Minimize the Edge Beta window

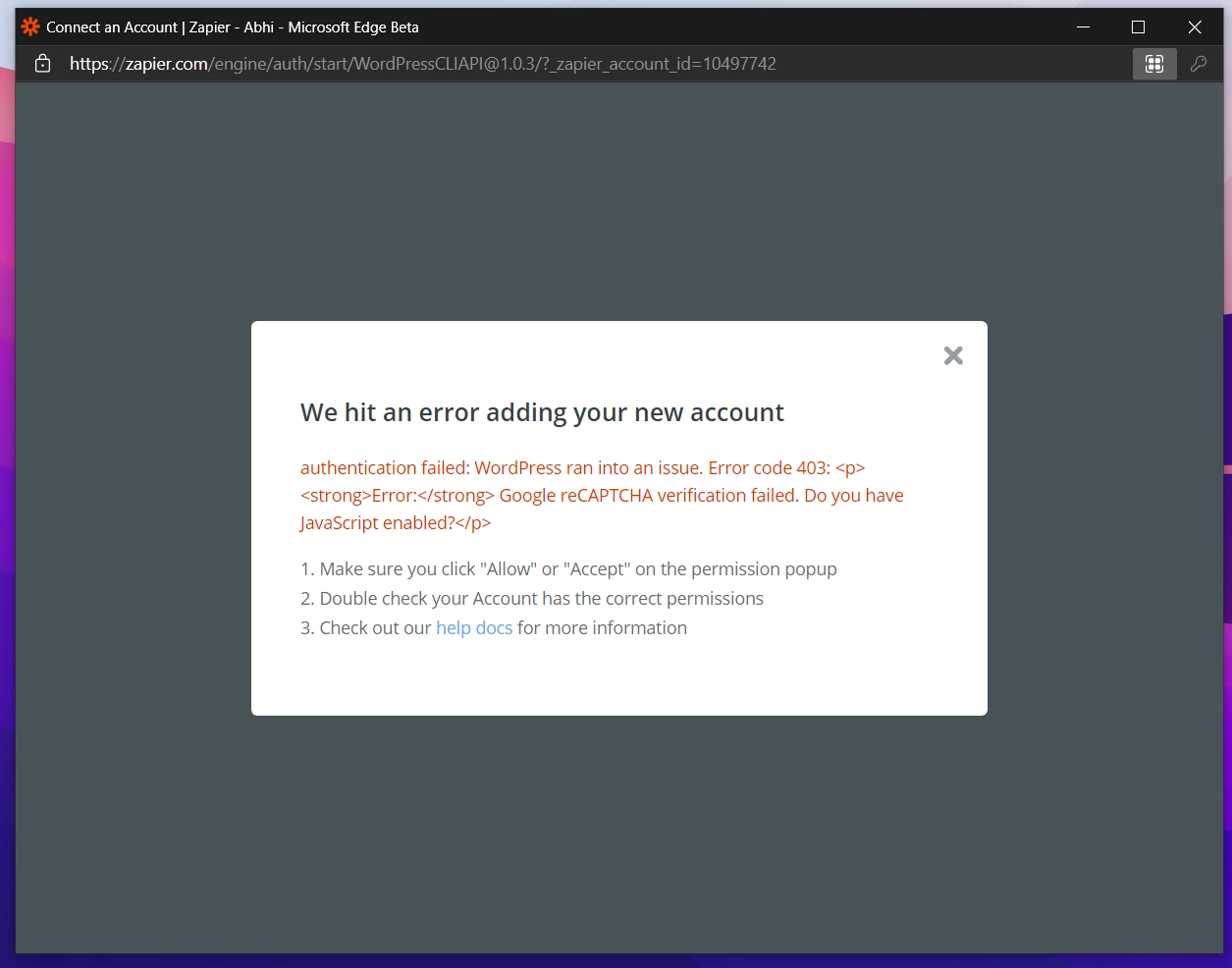pyautogui.click(x=1084, y=27)
